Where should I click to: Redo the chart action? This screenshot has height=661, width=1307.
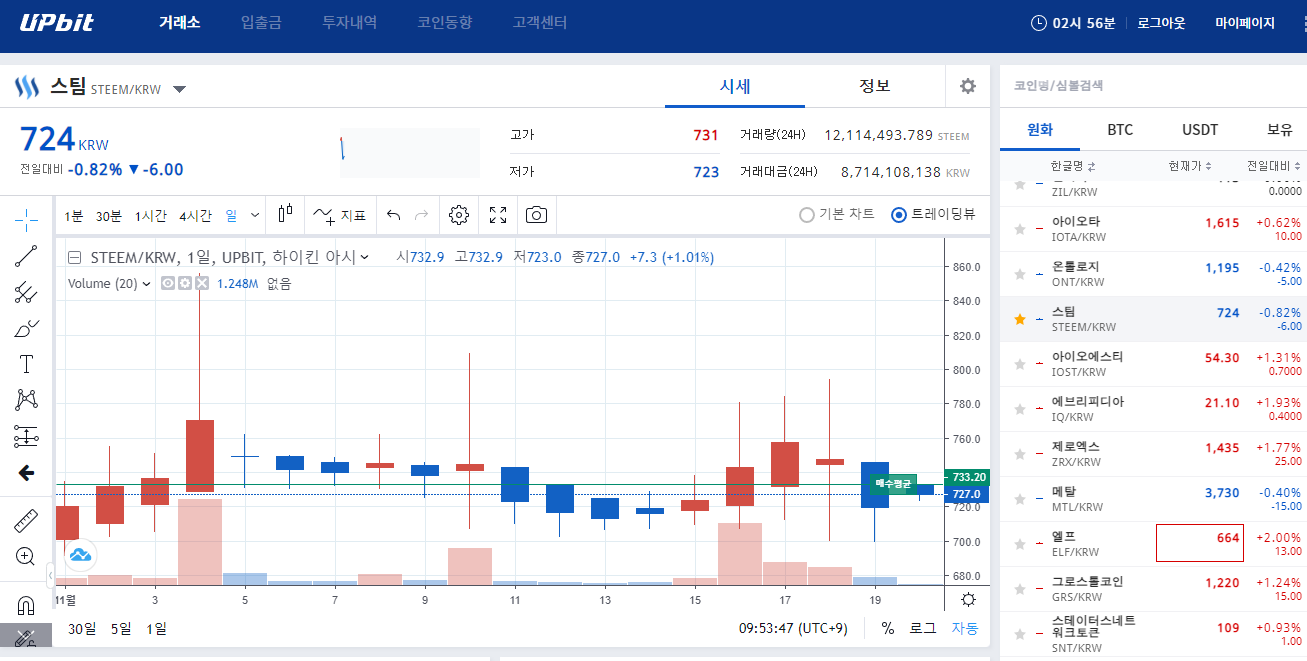click(x=421, y=215)
